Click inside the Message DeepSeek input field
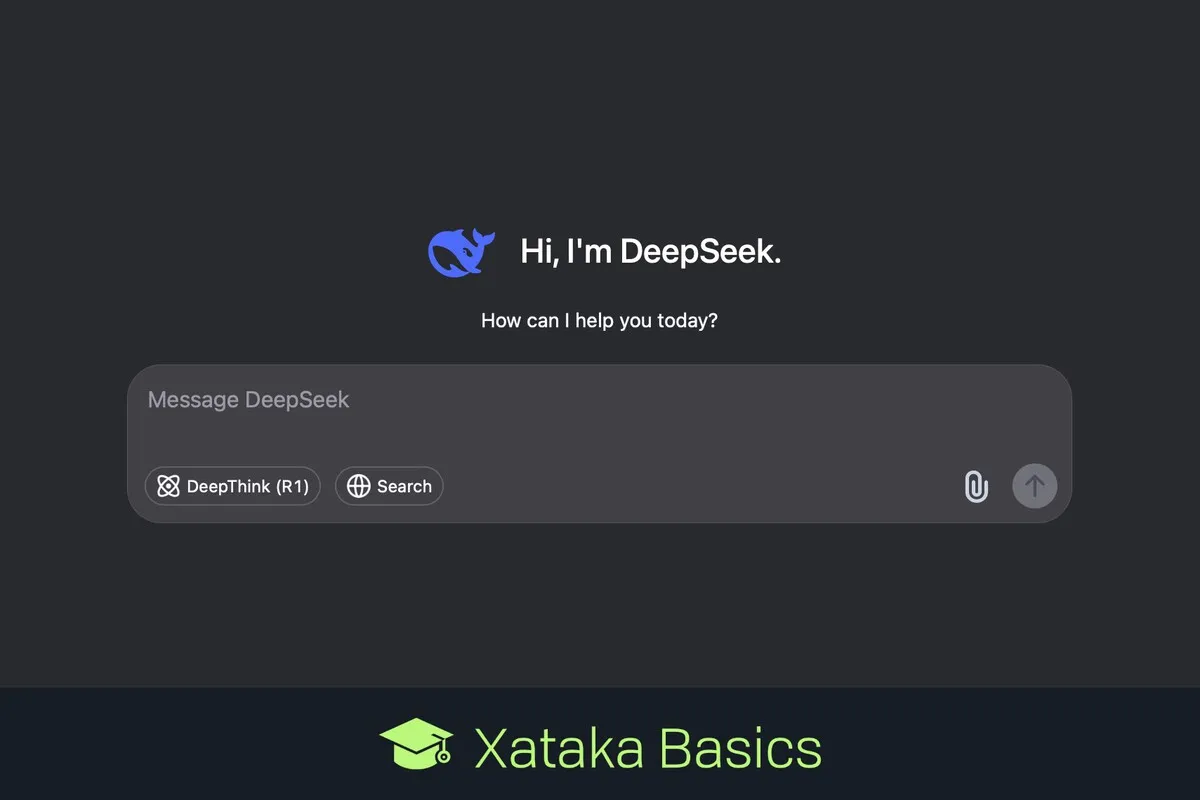The image size is (1200, 800). click(500, 400)
